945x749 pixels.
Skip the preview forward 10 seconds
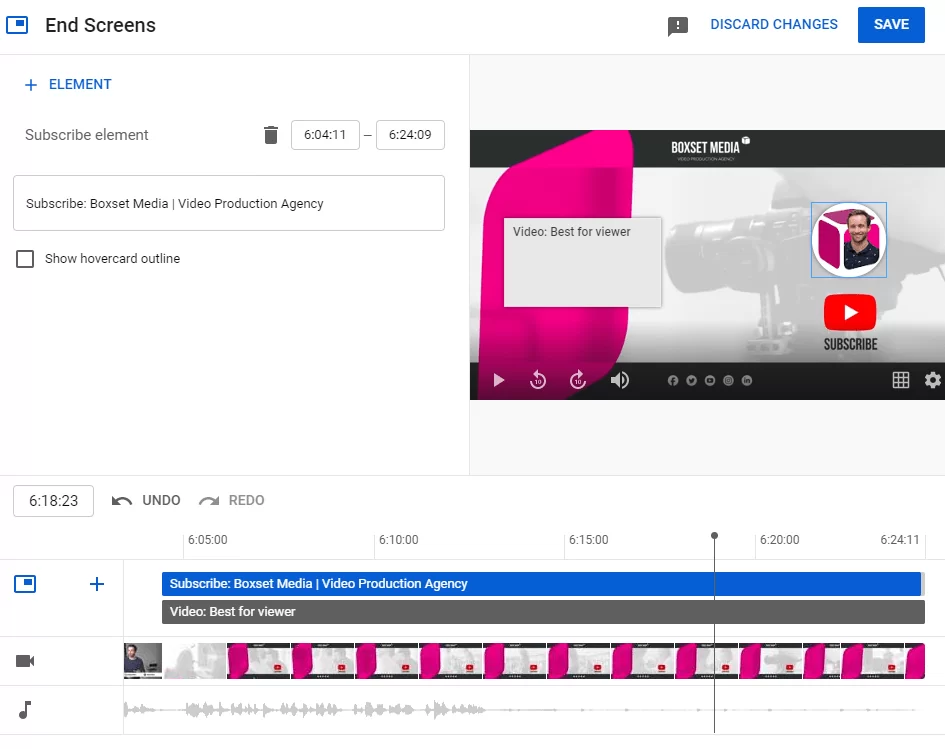pyautogui.click(x=578, y=380)
